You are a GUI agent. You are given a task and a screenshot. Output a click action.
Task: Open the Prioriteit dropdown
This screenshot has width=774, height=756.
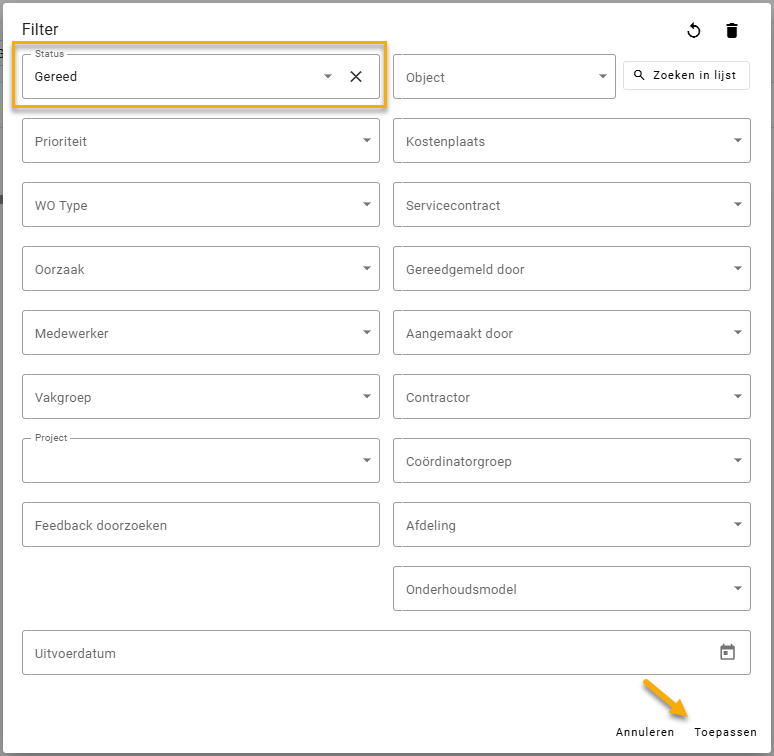pos(200,141)
